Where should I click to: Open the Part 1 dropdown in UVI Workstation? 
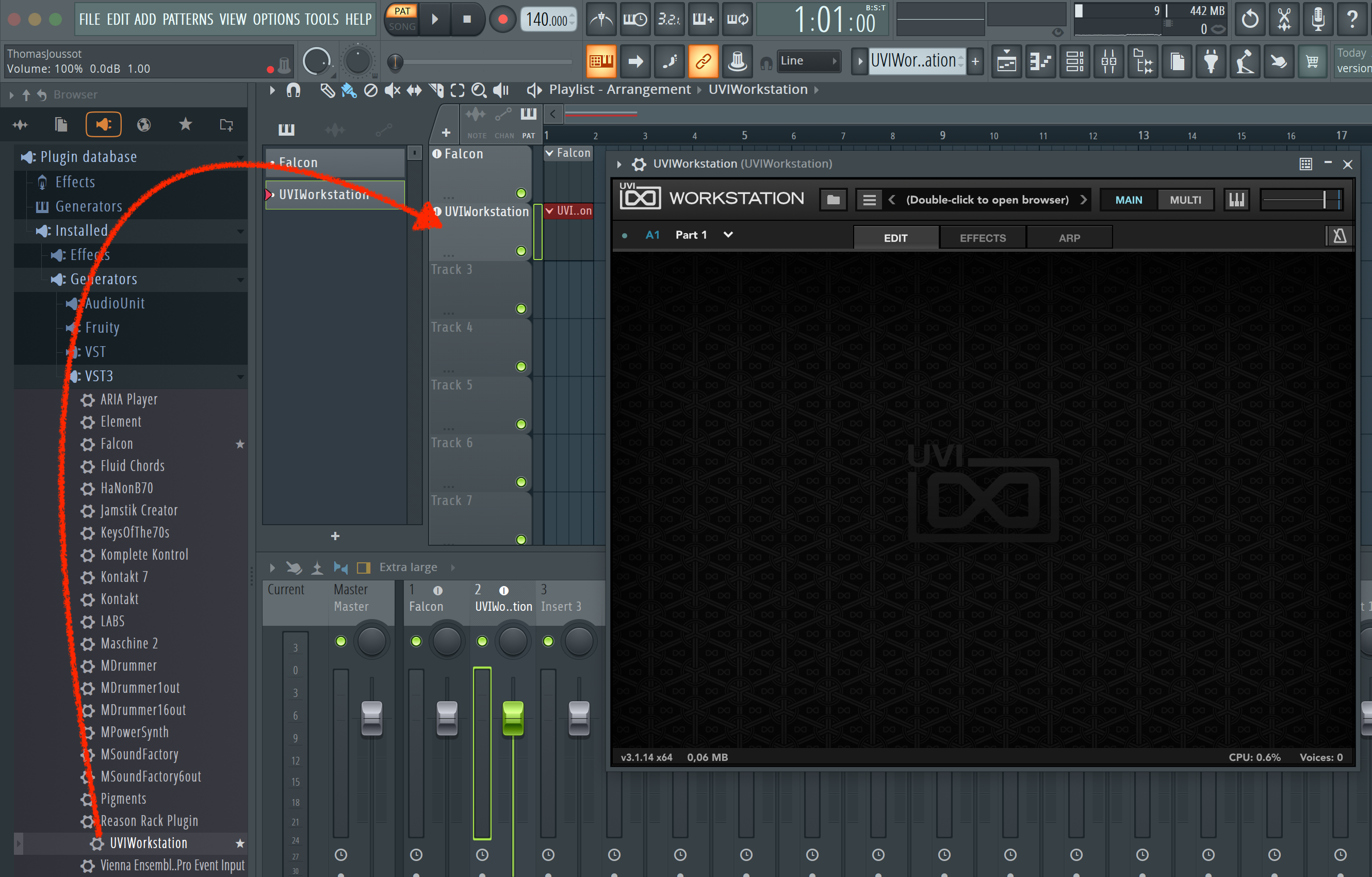[728, 235]
